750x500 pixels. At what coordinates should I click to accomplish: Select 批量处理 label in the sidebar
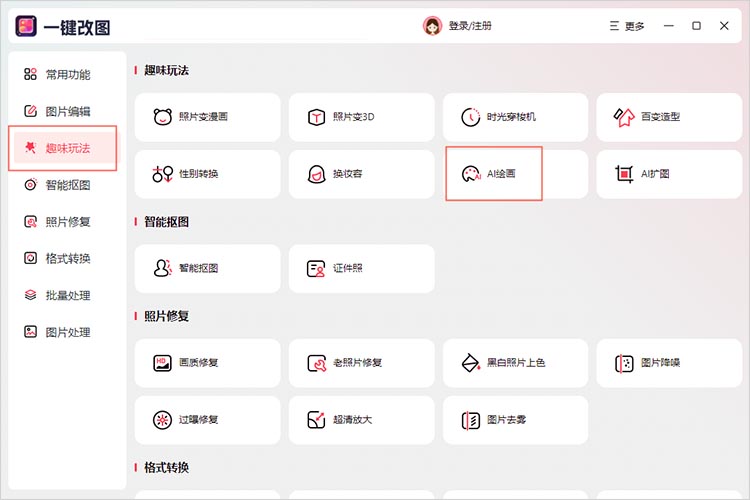[67, 295]
